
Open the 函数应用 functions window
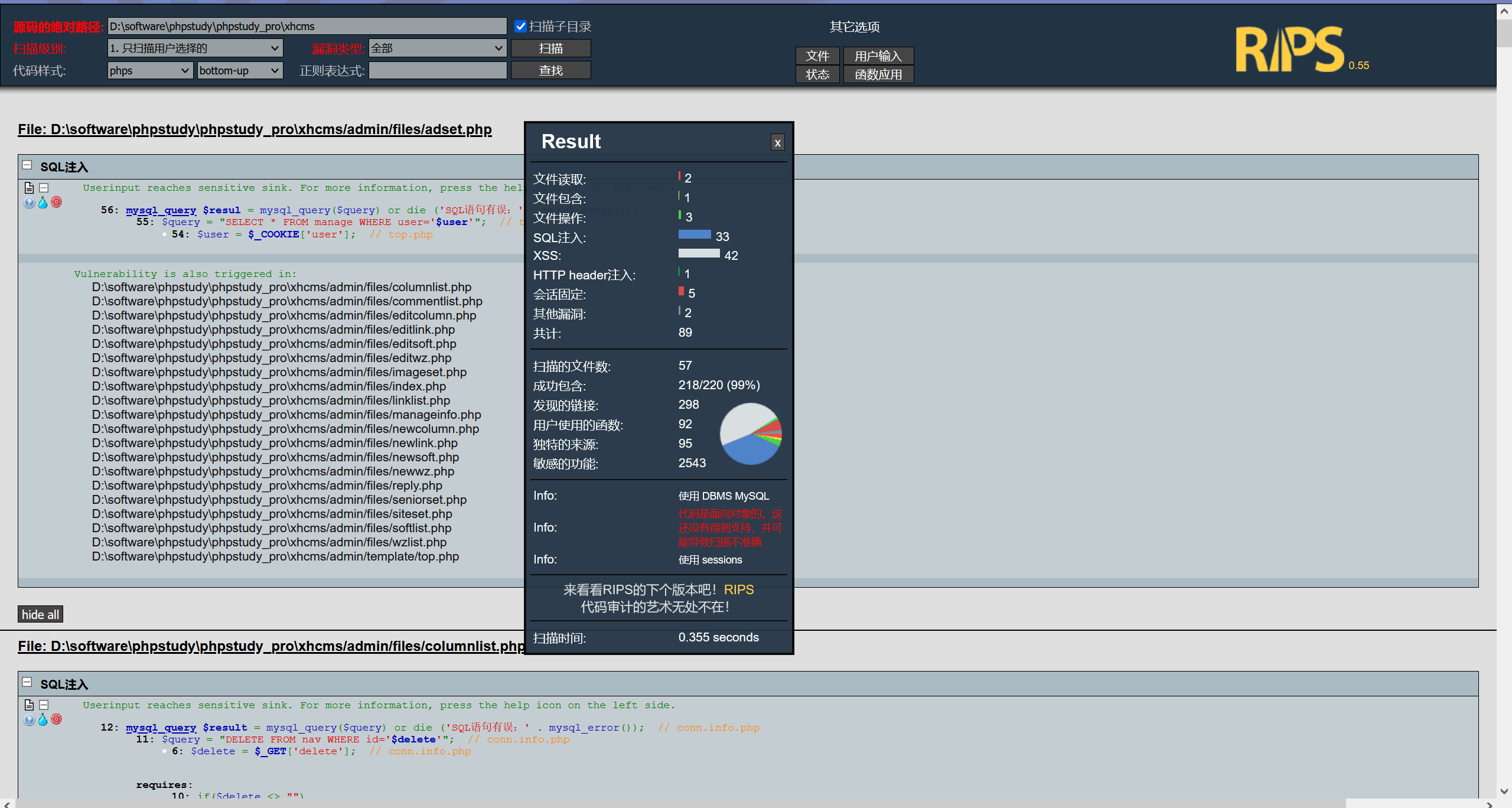878,74
